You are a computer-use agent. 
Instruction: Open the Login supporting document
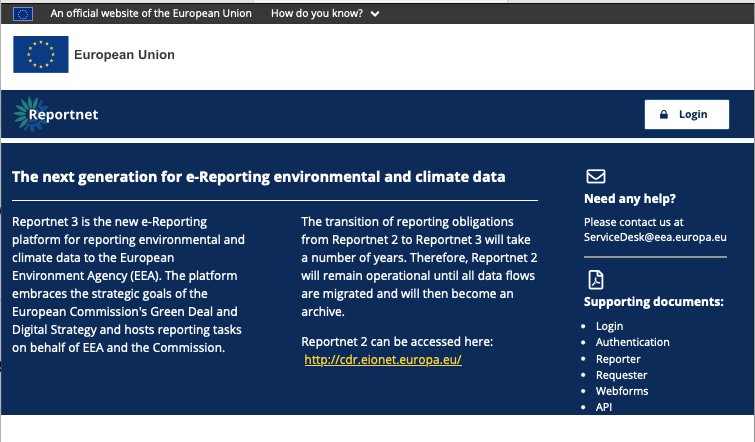coord(609,326)
